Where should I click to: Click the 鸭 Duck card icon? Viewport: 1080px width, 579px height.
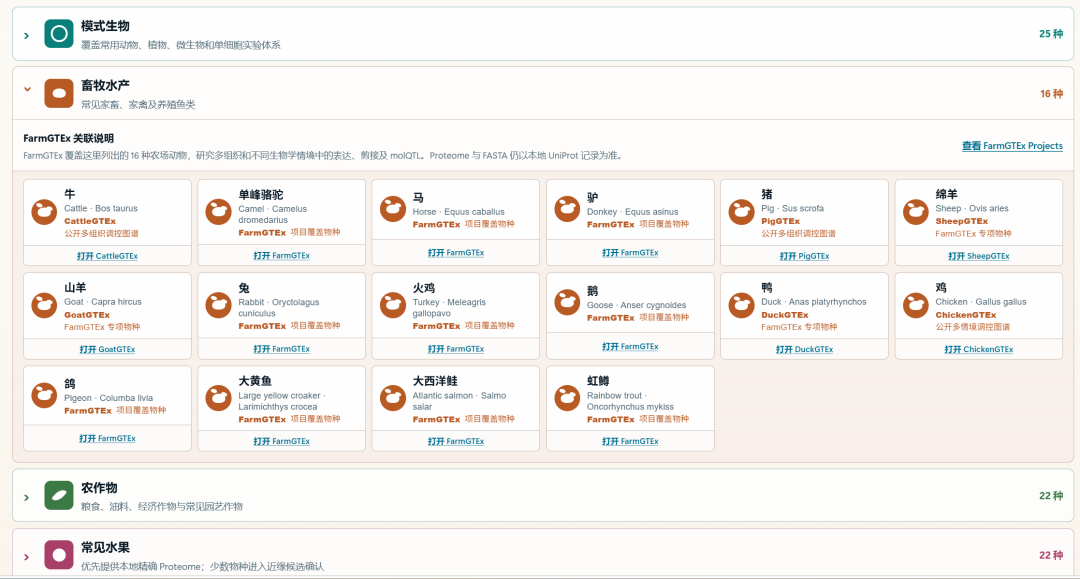click(741, 306)
